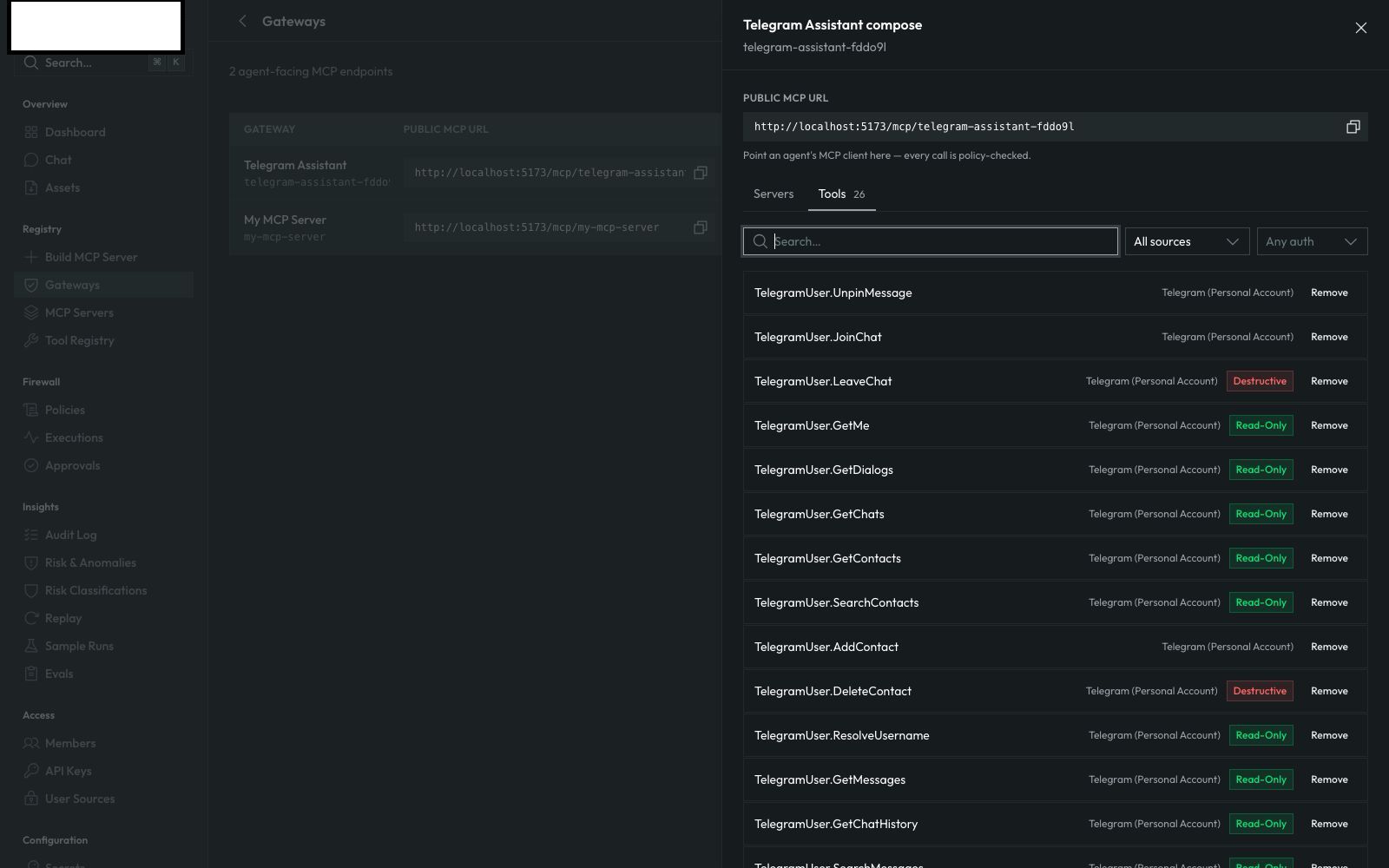Select the TelegramUser.GetContacts row name
Viewport: 1389px width, 868px height.
click(827, 558)
